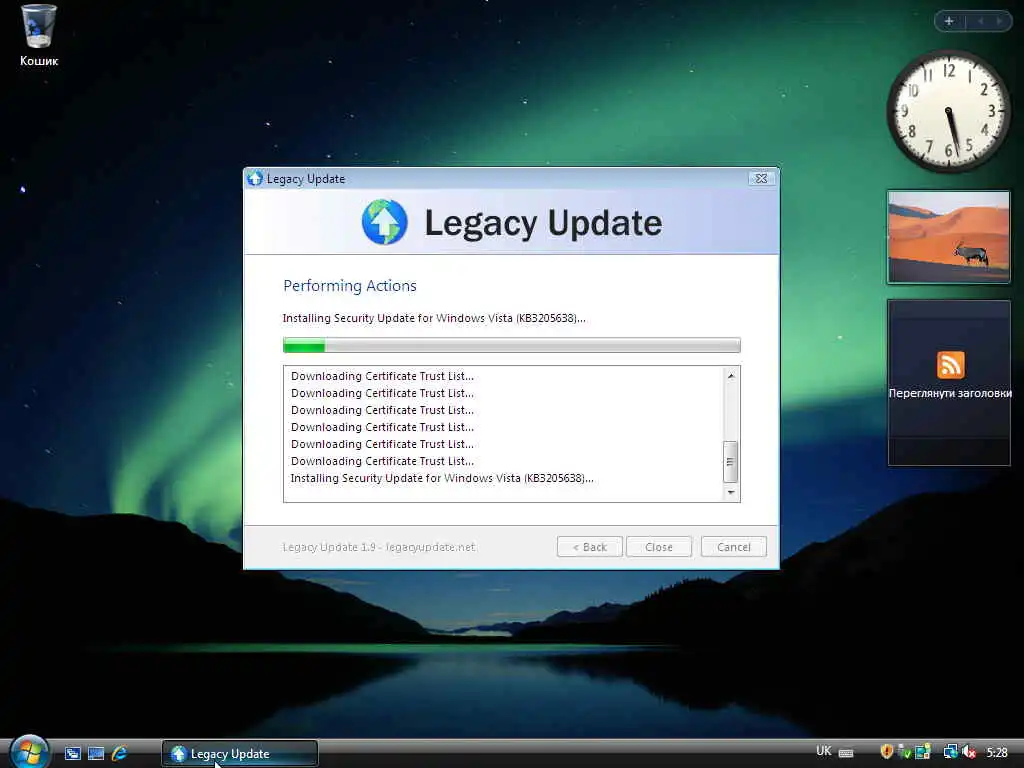Image resolution: width=1024 pixels, height=768 pixels.
Task: Click the log scrollbar down arrow
Action: point(731,492)
